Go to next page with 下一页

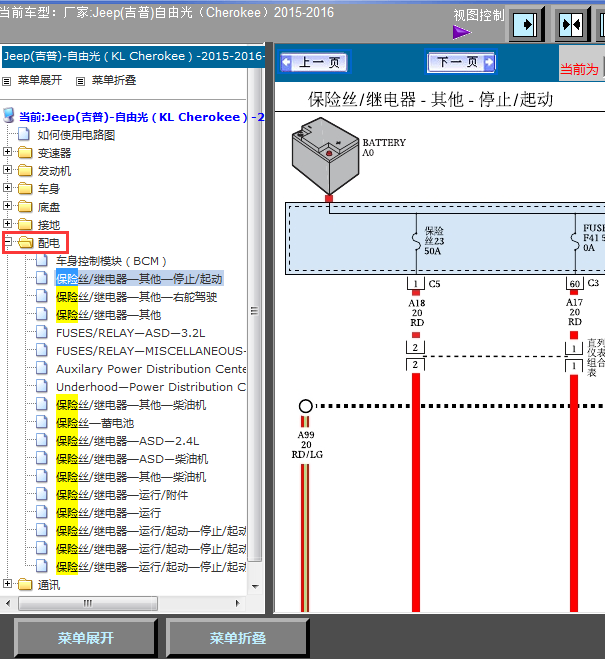[x=461, y=63]
